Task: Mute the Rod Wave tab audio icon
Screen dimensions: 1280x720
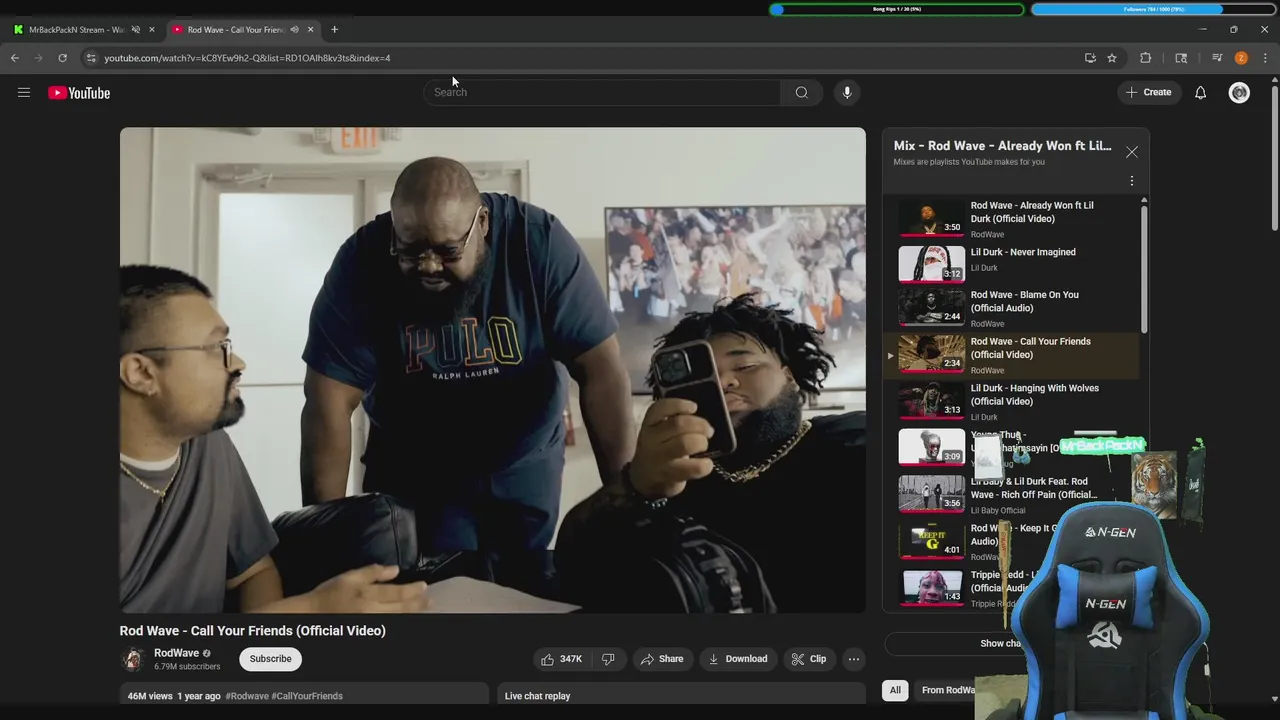Action: [x=294, y=30]
